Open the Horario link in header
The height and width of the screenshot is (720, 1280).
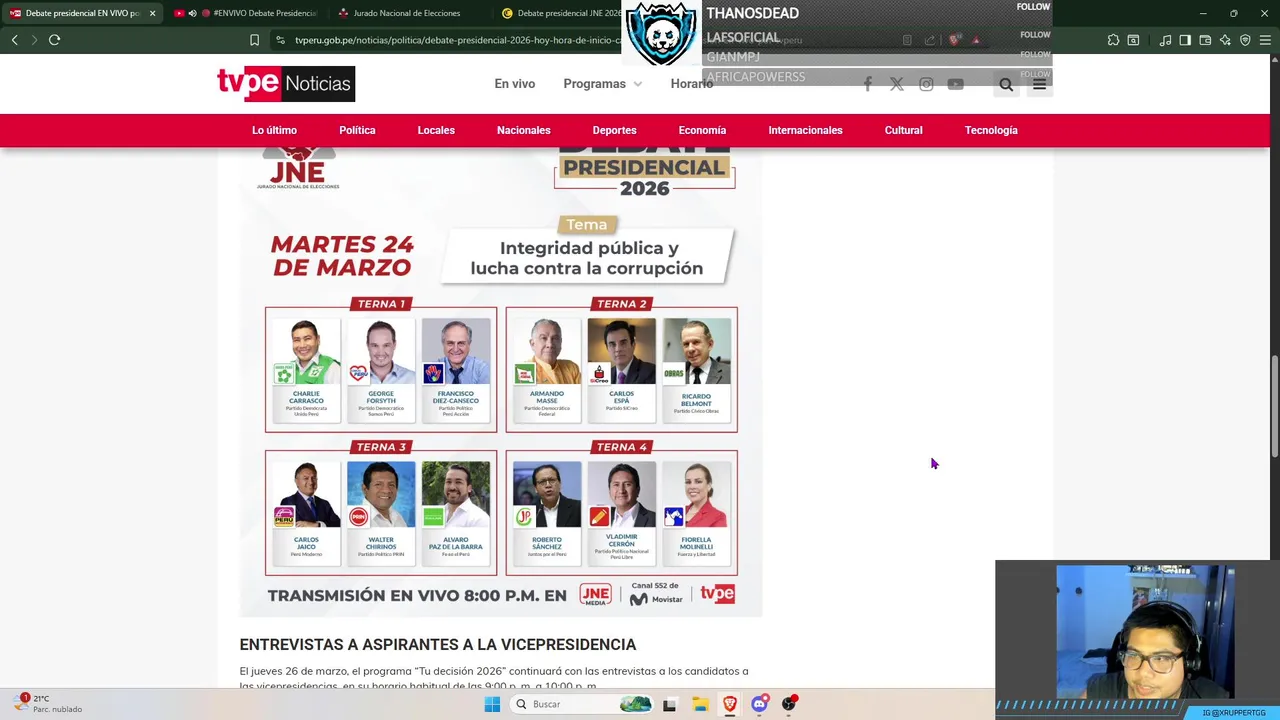691,84
